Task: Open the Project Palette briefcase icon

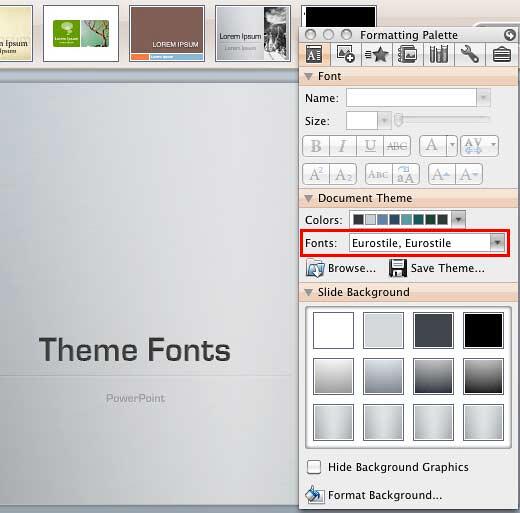Action: (x=502, y=55)
